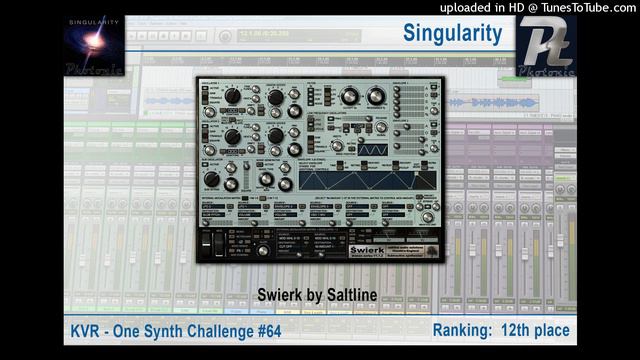Click Sub Oscillator volume knob
The width and height of the screenshot is (640, 360).
(231, 184)
